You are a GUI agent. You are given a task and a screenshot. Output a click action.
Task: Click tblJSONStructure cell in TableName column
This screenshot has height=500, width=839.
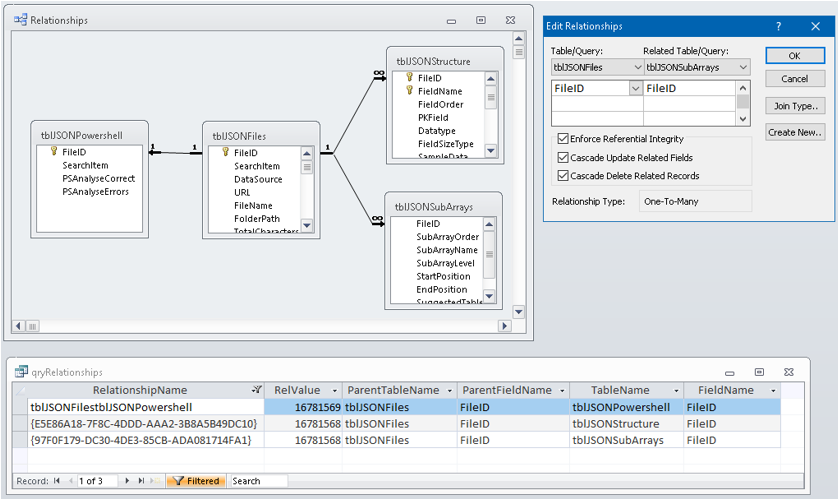[626, 424]
